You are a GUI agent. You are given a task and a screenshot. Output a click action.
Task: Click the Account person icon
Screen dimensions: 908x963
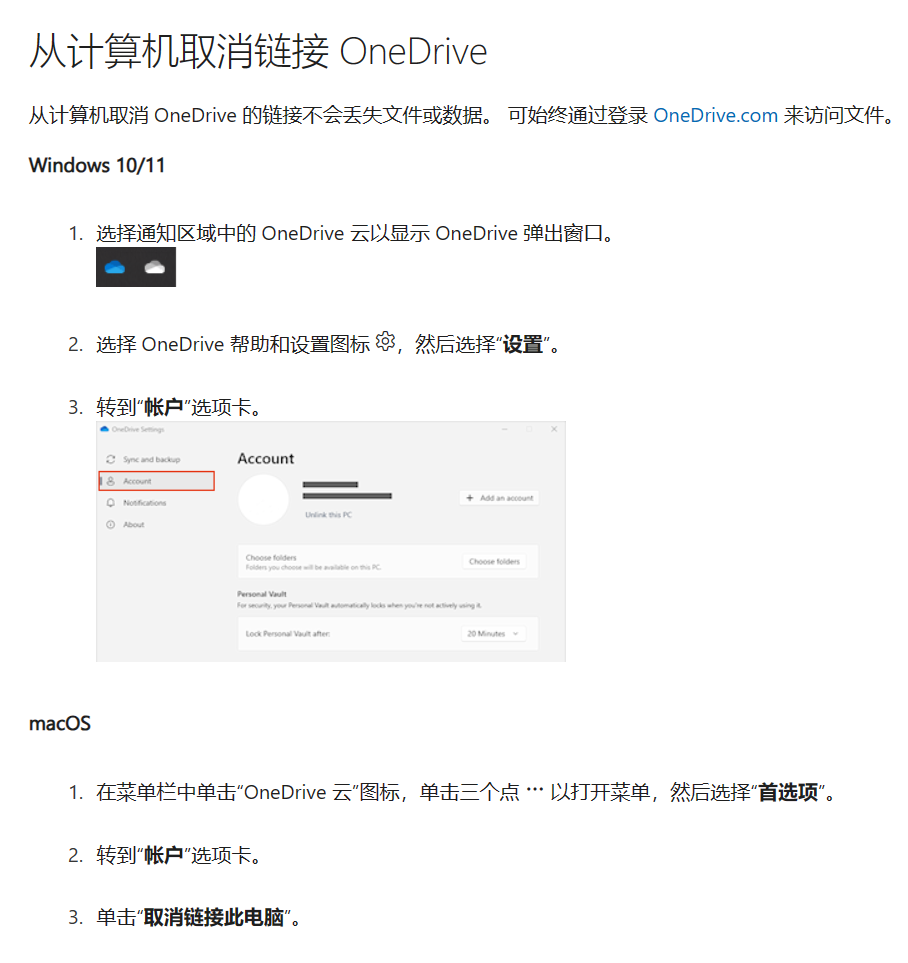[111, 481]
